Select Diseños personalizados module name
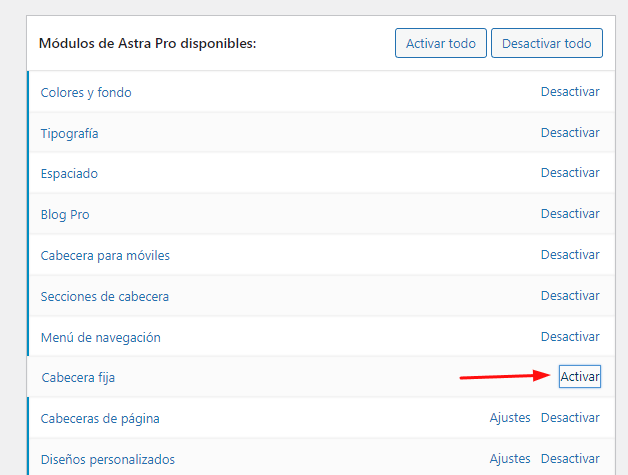This screenshot has width=628, height=475. (108, 459)
